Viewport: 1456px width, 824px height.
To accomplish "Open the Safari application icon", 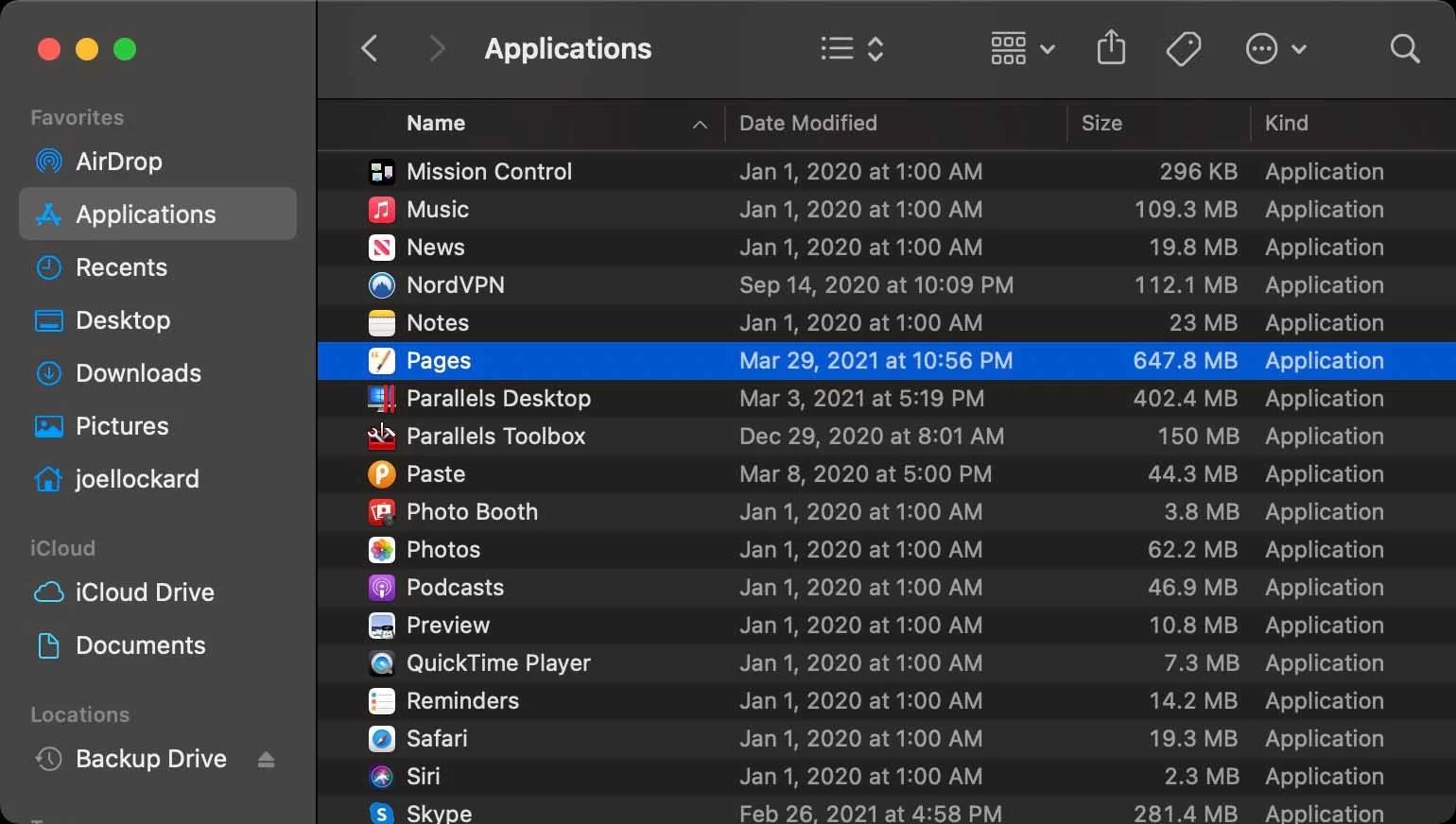I will point(381,739).
